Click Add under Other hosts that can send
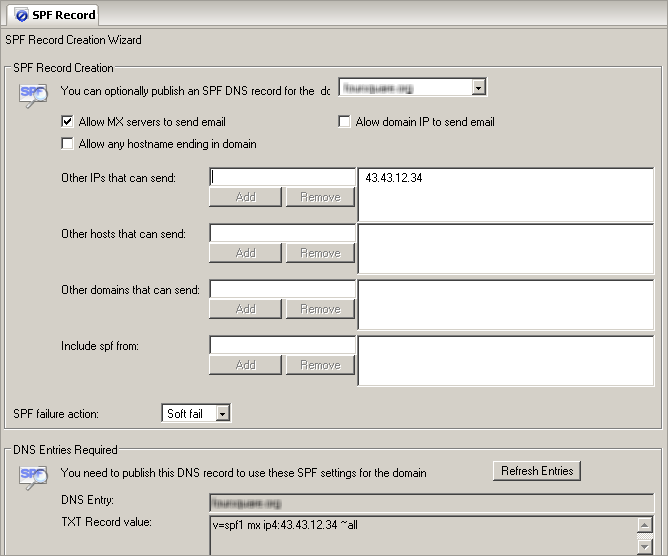The image size is (668, 556). 245,253
